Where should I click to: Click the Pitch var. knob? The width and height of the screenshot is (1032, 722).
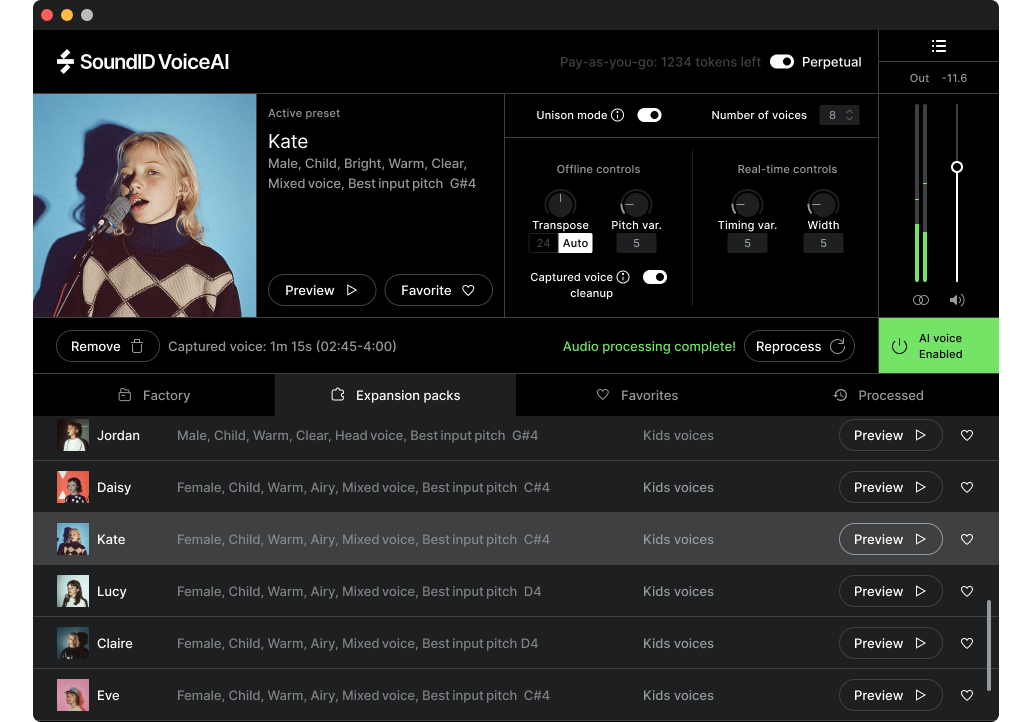pyautogui.click(x=636, y=203)
